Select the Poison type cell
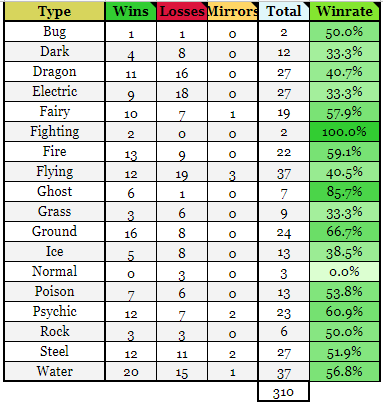Viewport: 383px width, 405px height. click(x=55, y=292)
